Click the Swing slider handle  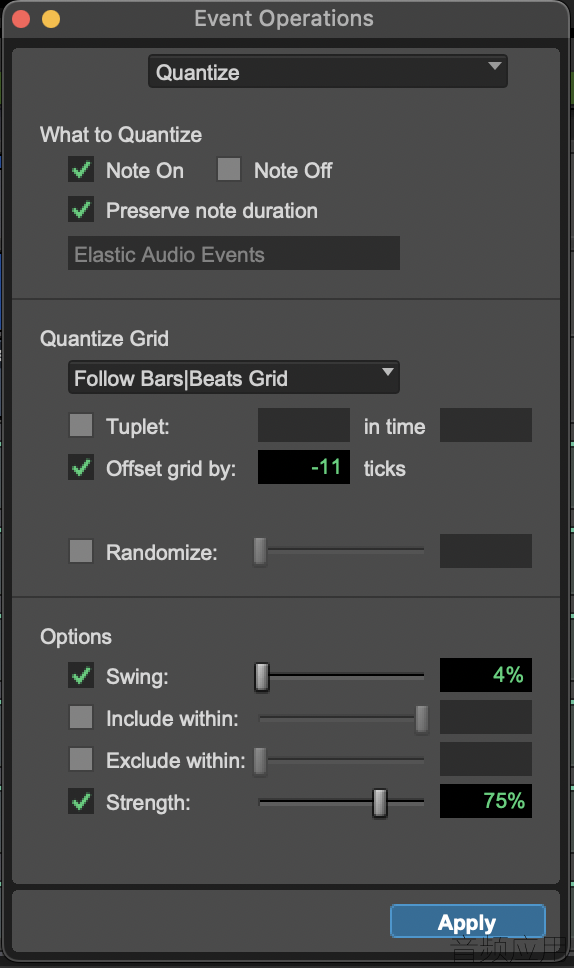point(262,677)
